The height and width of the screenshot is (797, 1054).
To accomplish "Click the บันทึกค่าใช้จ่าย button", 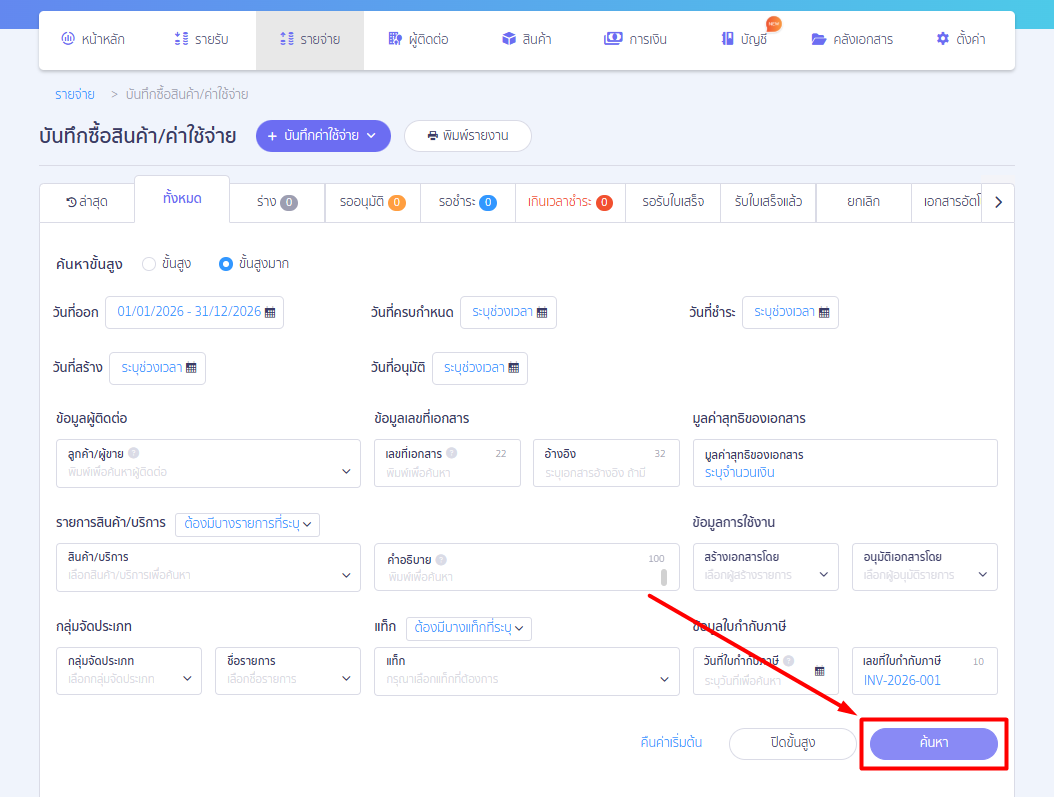I will pos(323,136).
